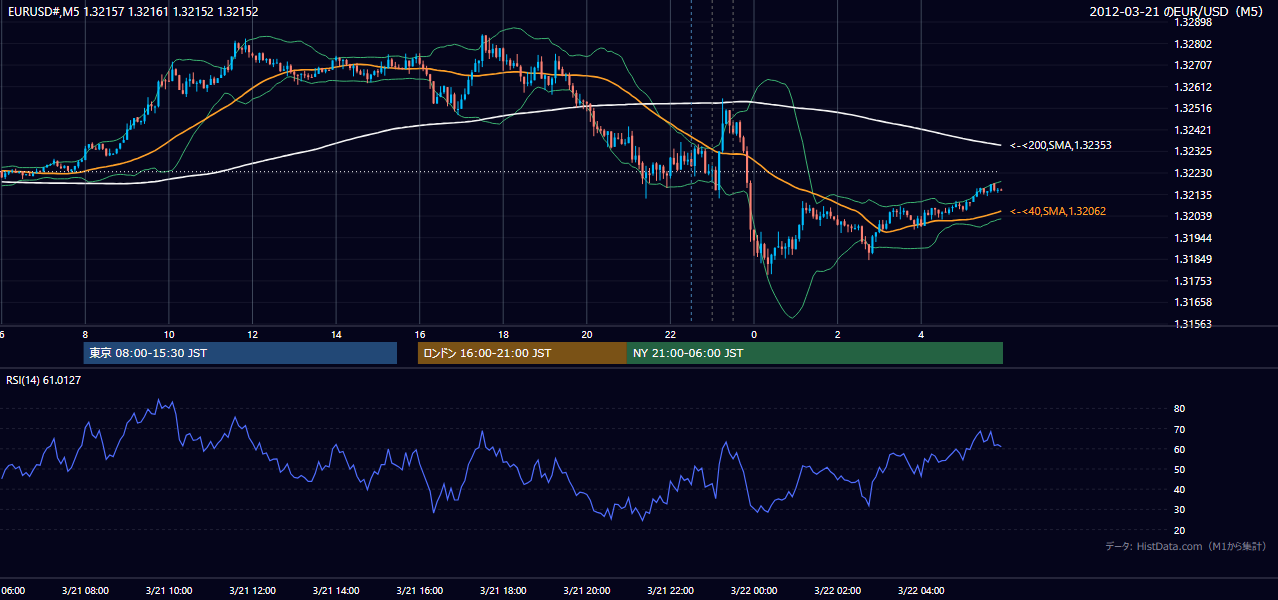Click the 2012-03-21 EUR/USD (M5) chart title
This screenshot has height=600, width=1278.
pos(1178,12)
